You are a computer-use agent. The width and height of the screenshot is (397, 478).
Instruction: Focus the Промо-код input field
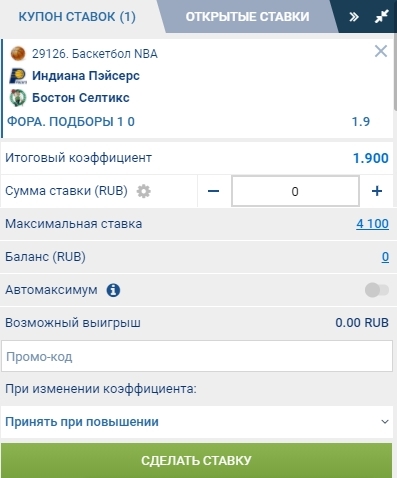(197, 356)
